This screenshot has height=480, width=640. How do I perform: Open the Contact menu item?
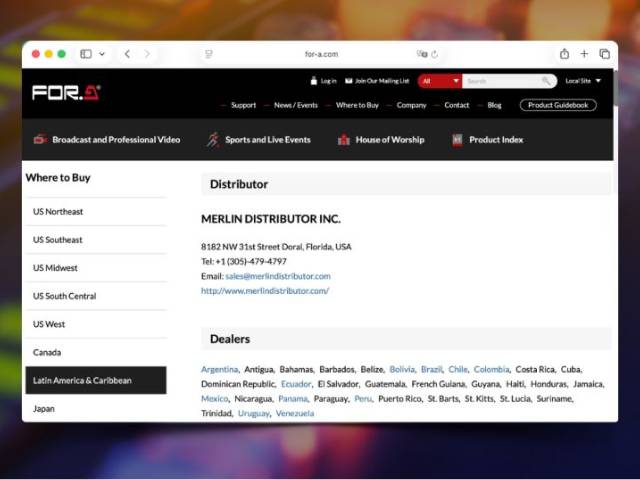[x=457, y=105]
